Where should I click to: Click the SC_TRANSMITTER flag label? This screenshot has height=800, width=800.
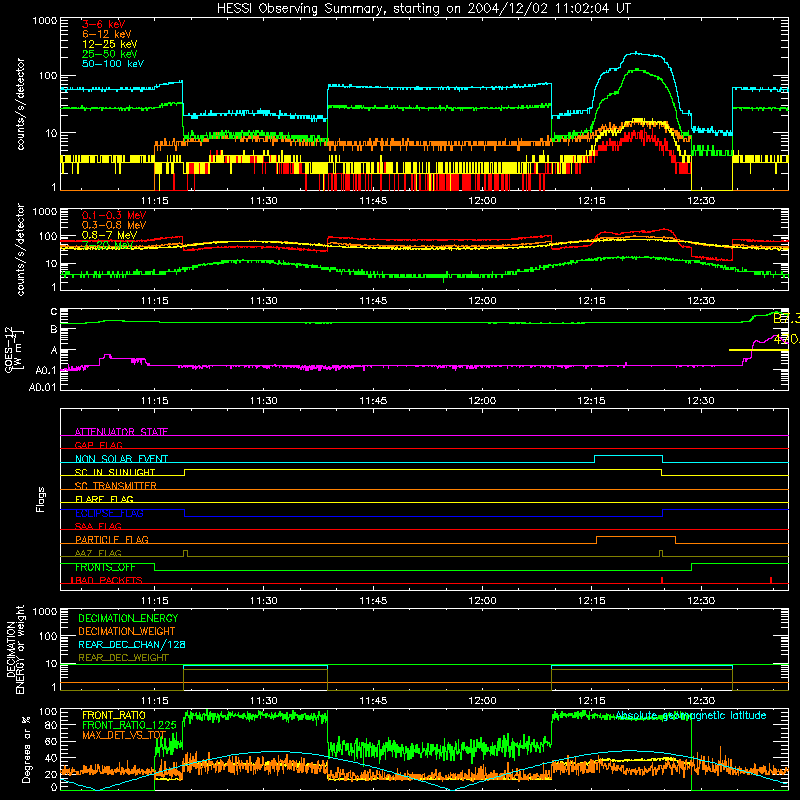115,485
